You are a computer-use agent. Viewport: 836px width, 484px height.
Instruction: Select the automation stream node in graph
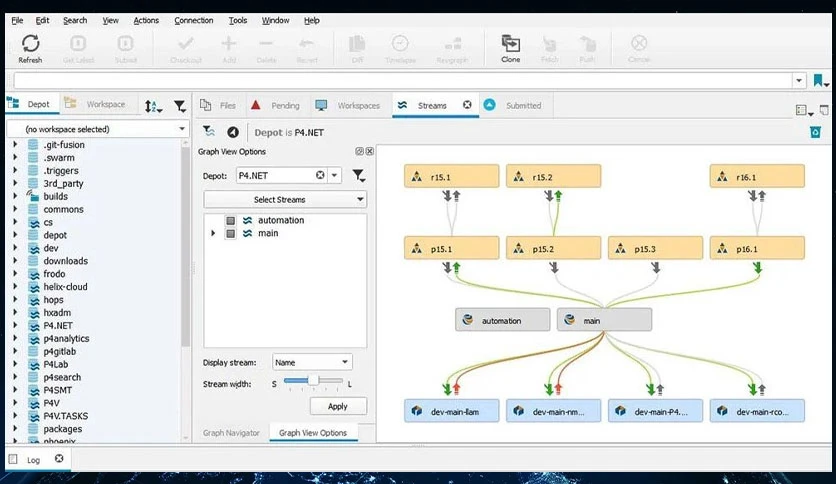tap(502, 320)
